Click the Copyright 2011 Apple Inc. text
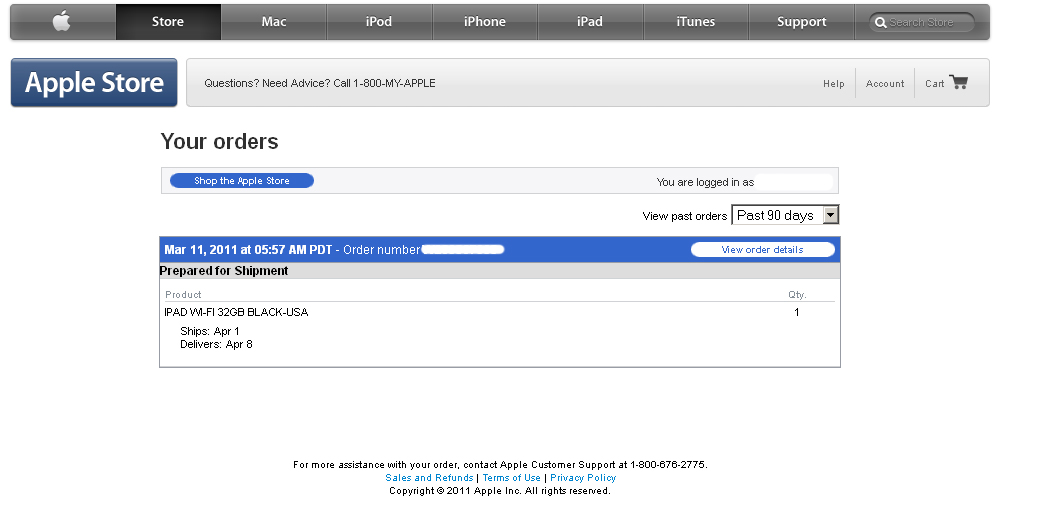Image resolution: width=1039 pixels, height=522 pixels. pos(500,491)
